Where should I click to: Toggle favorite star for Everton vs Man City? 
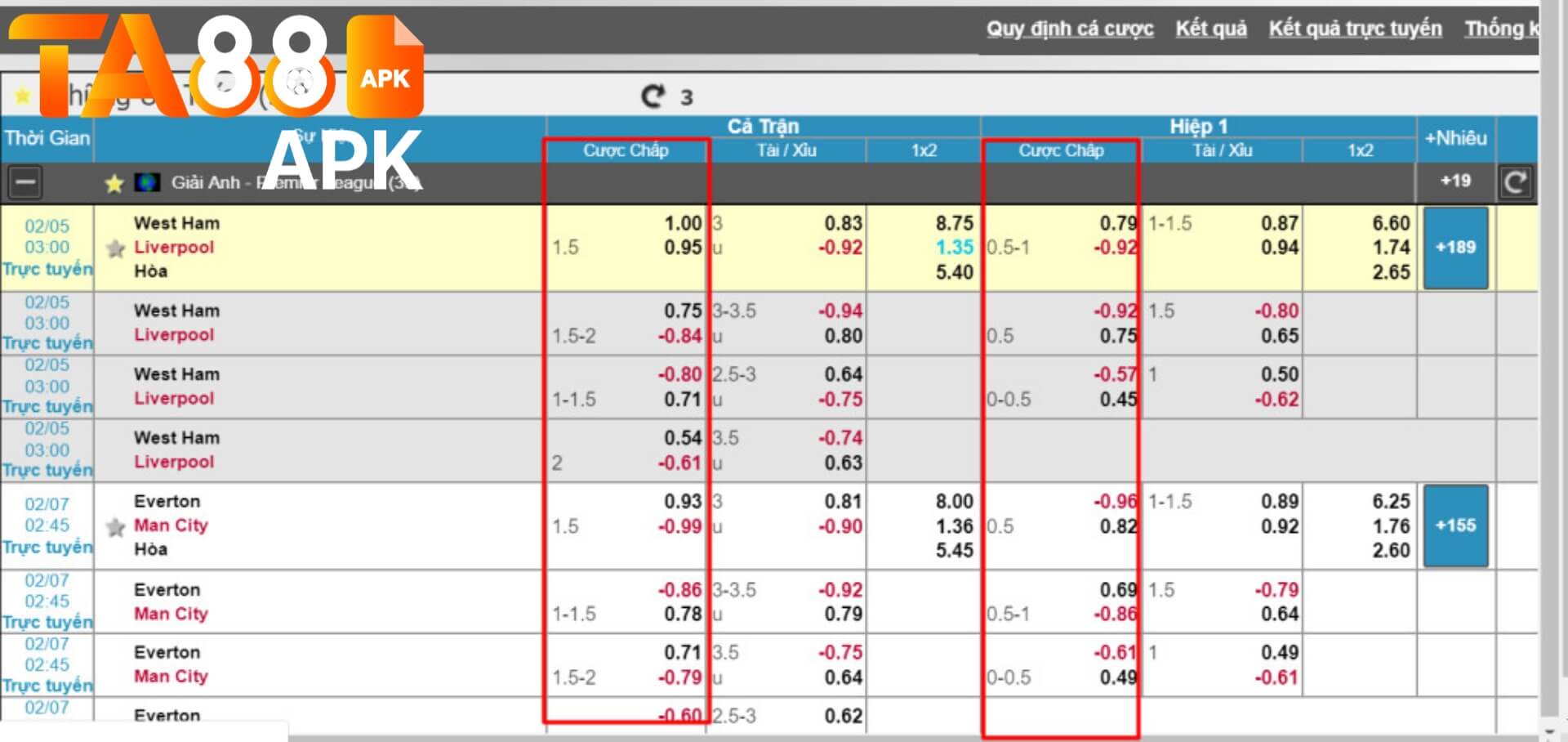pos(116,527)
